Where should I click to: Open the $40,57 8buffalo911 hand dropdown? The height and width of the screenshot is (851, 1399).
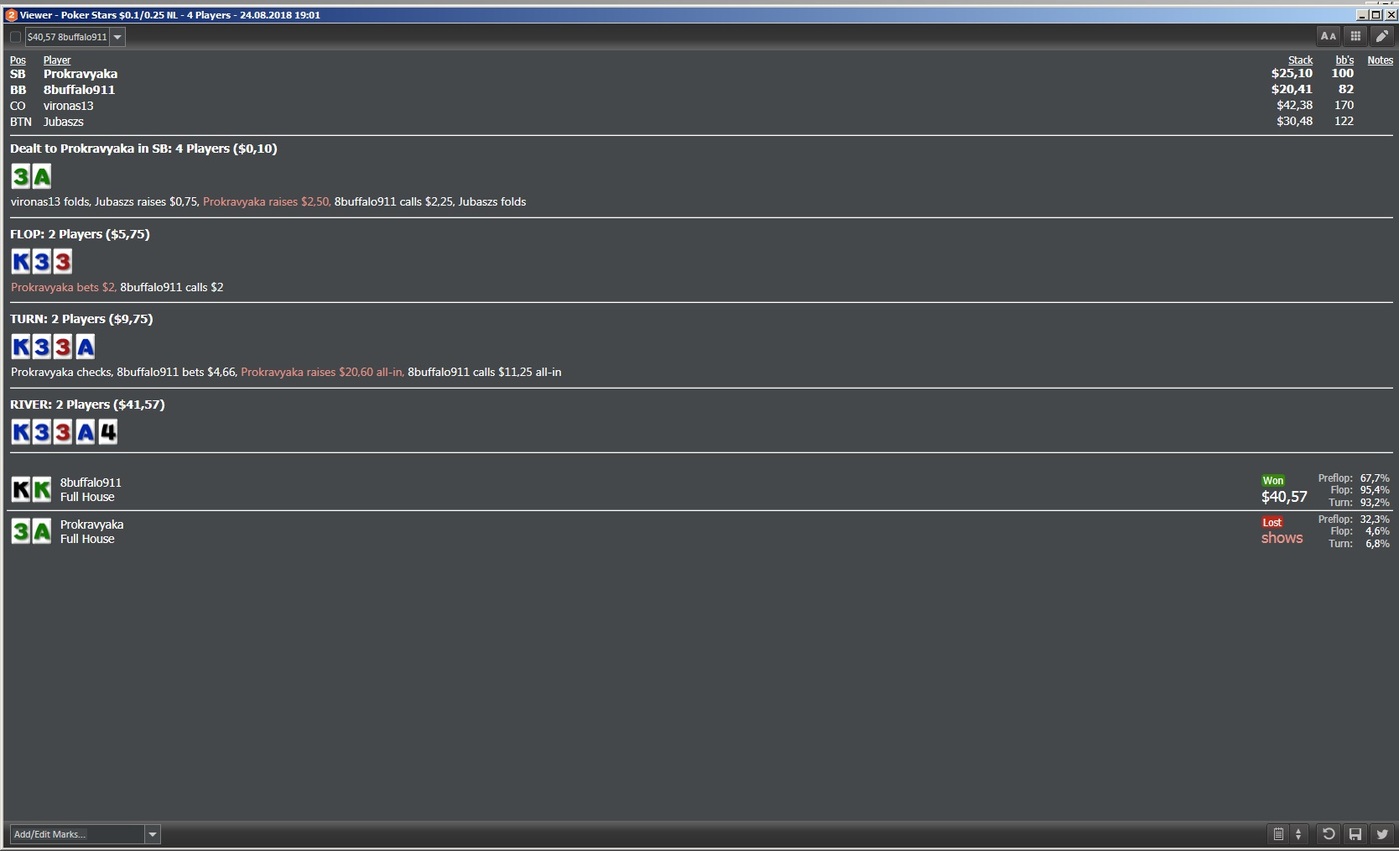click(x=117, y=37)
